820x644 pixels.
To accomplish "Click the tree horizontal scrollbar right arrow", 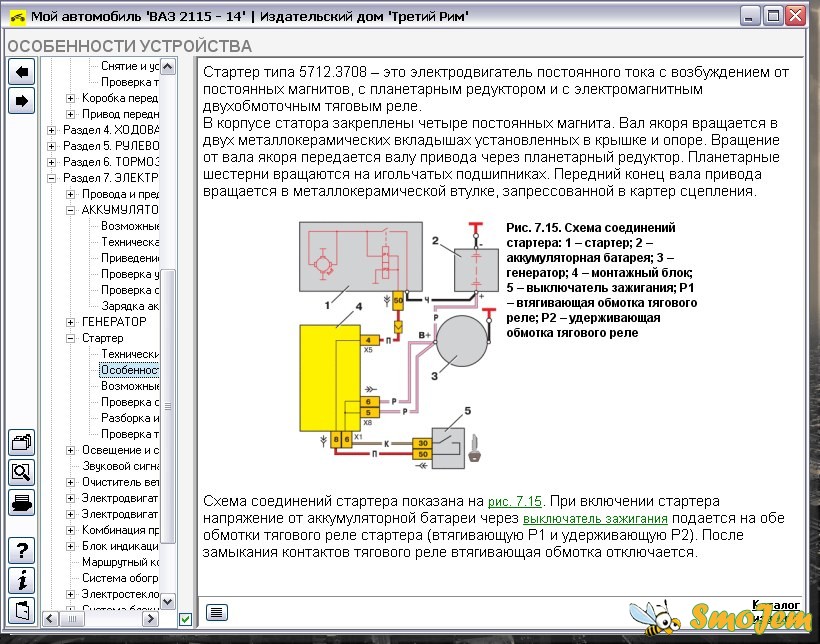I will [x=150, y=619].
